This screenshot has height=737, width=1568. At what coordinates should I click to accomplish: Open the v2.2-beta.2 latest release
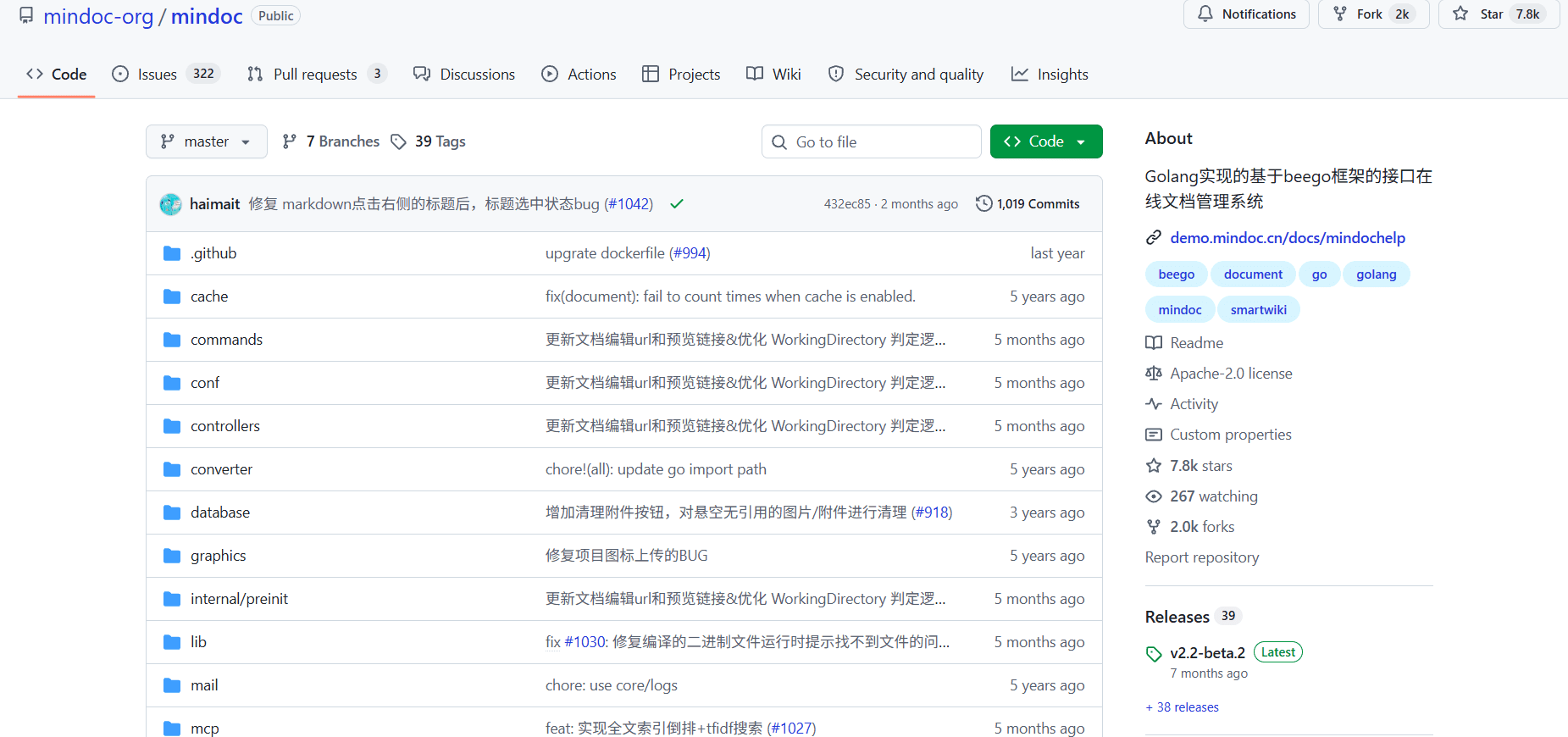[1207, 653]
